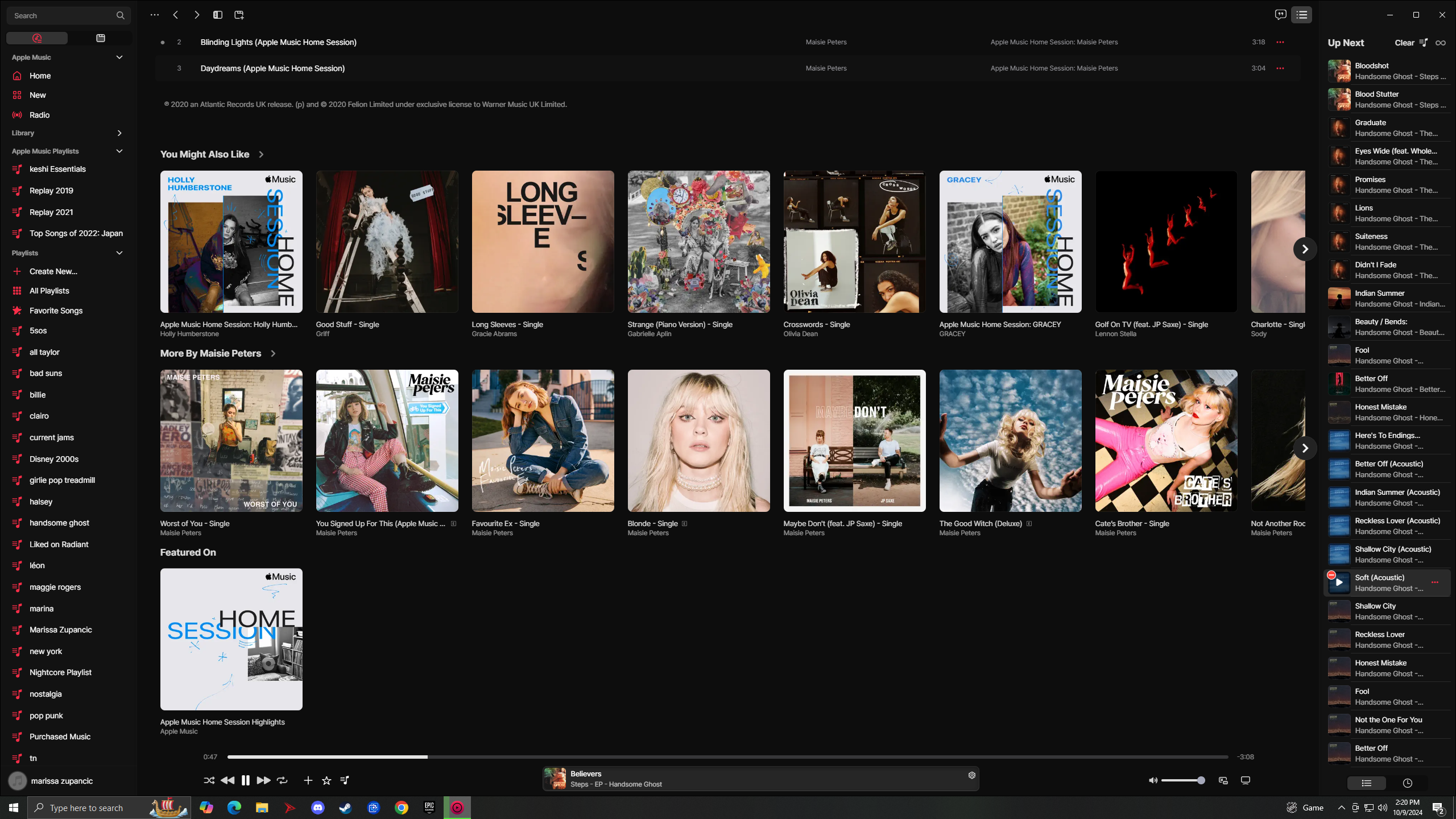Toggle the sidebar visibility icon
Screen dimensions: 1456x819
[x=218, y=15]
